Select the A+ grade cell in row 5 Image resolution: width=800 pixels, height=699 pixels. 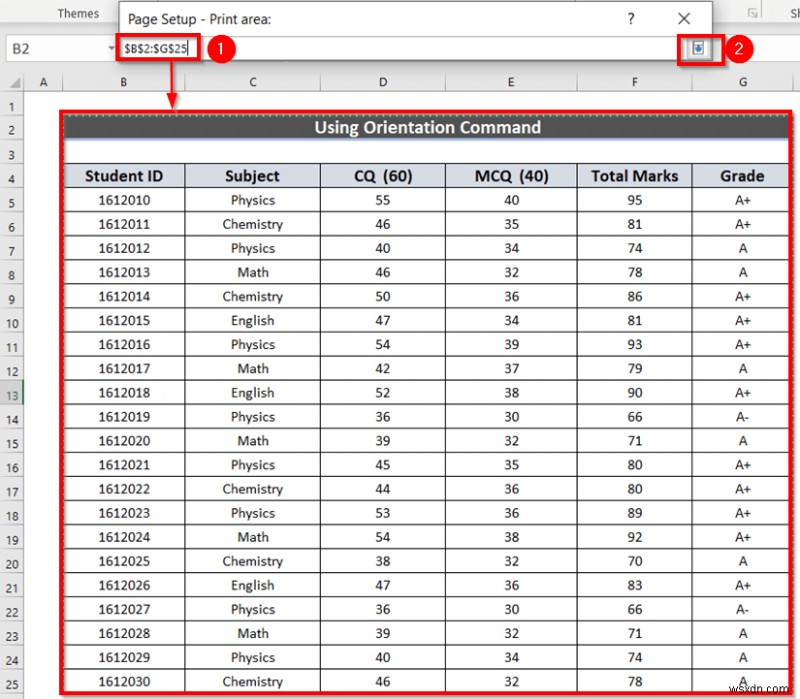tap(742, 200)
